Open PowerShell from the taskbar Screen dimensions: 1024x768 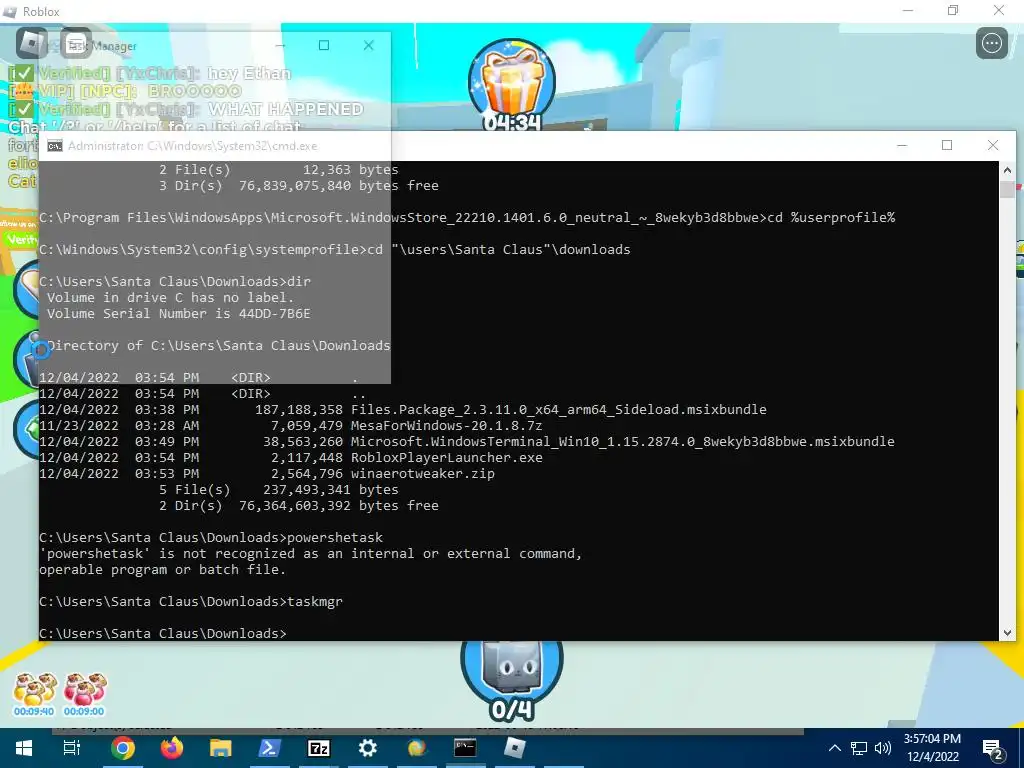point(270,748)
